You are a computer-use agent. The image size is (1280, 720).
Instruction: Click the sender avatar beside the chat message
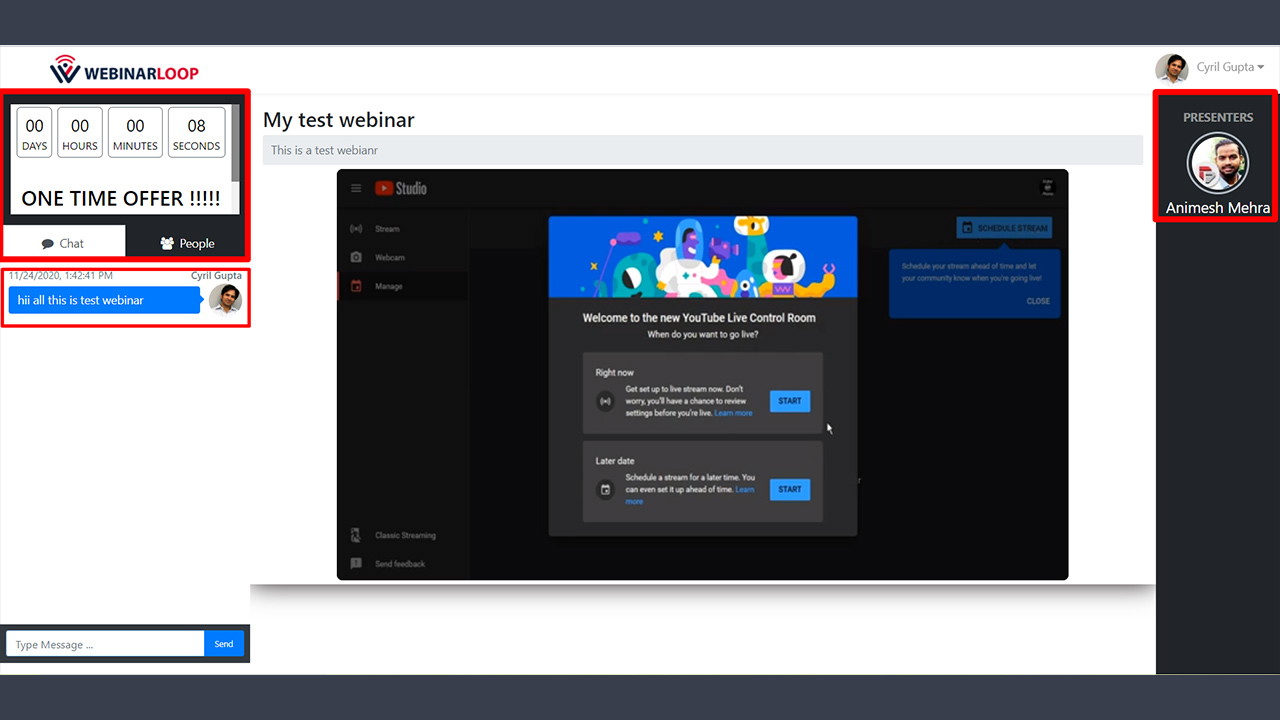pyautogui.click(x=225, y=299)
